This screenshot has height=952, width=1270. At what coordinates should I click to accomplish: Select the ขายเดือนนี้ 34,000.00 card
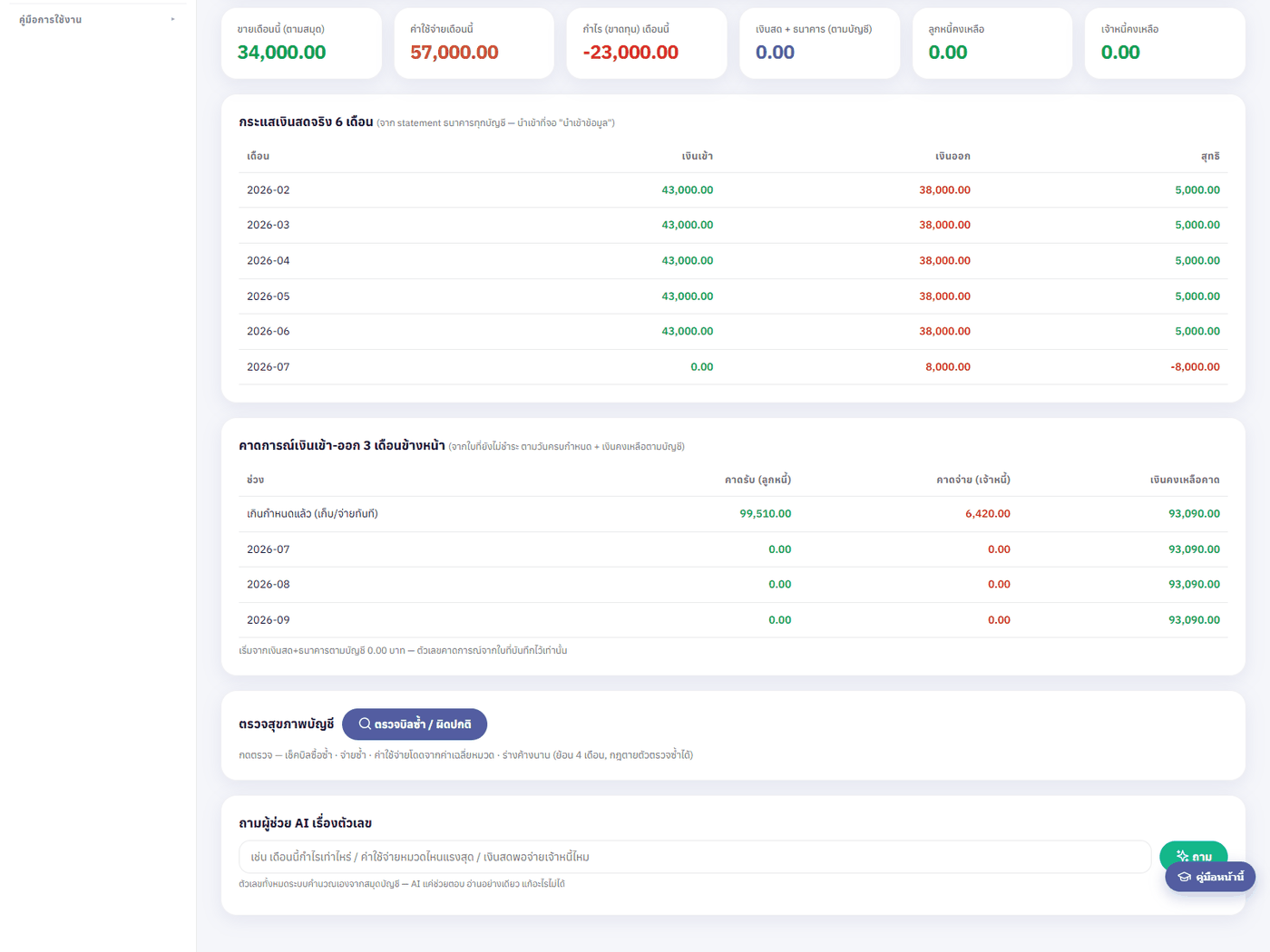[x=301, y=44]
